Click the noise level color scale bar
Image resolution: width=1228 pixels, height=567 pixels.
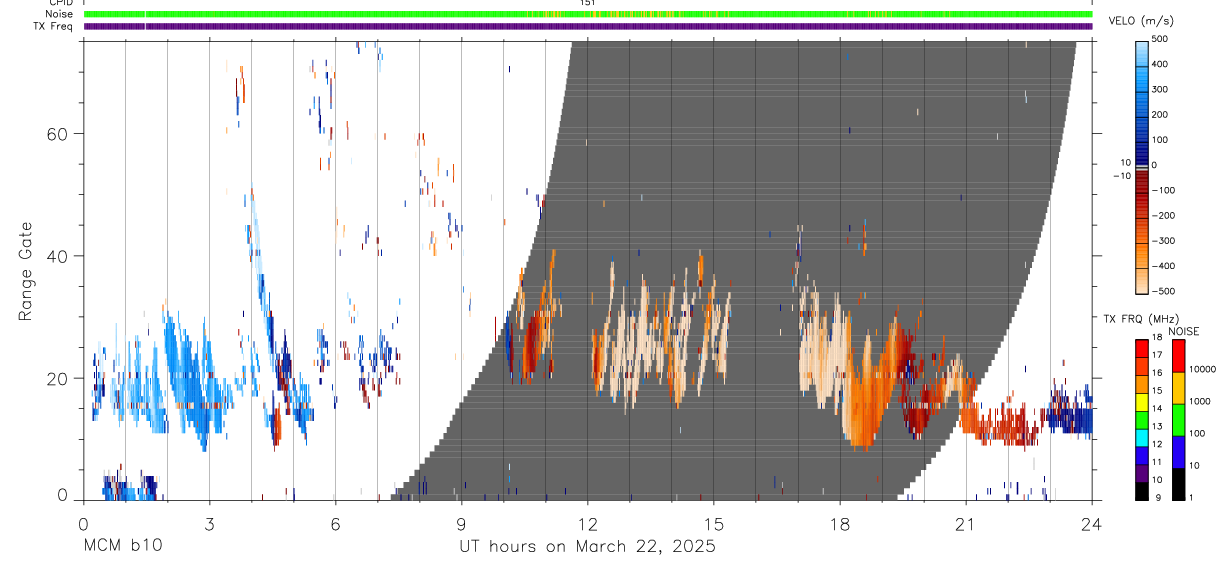(1179, 418)
